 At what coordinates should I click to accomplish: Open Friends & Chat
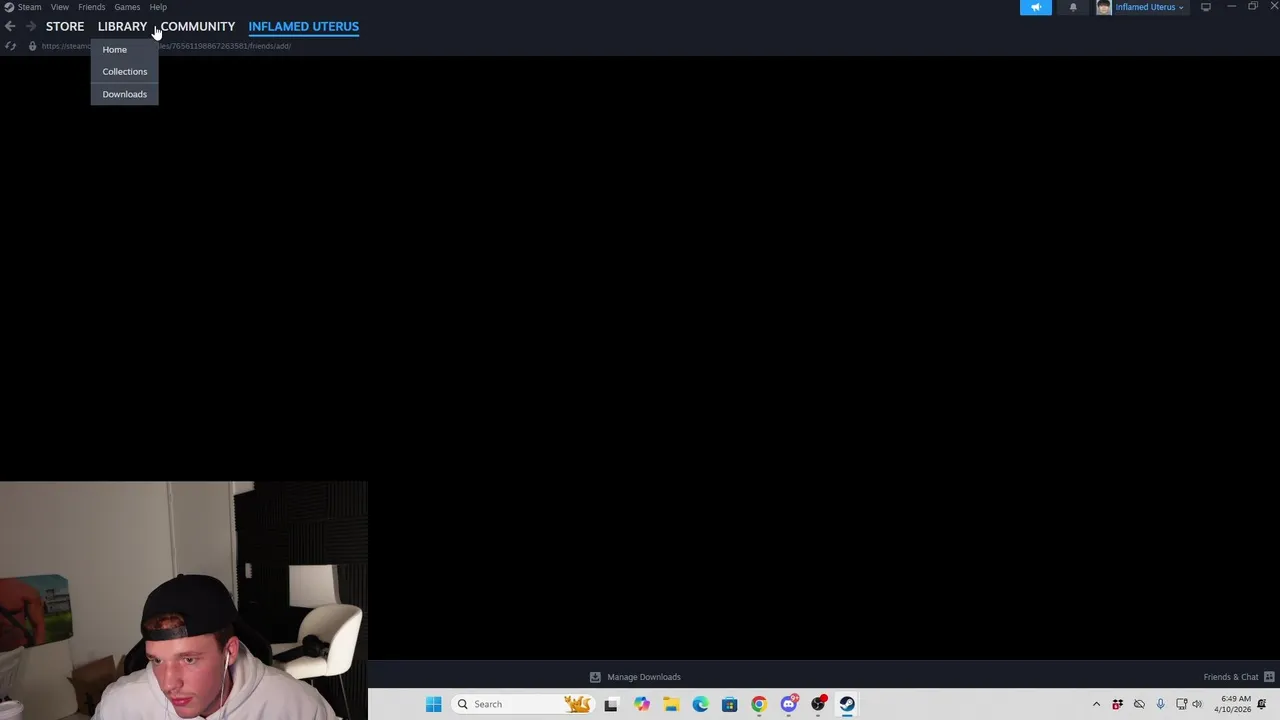pos(1231,677)
